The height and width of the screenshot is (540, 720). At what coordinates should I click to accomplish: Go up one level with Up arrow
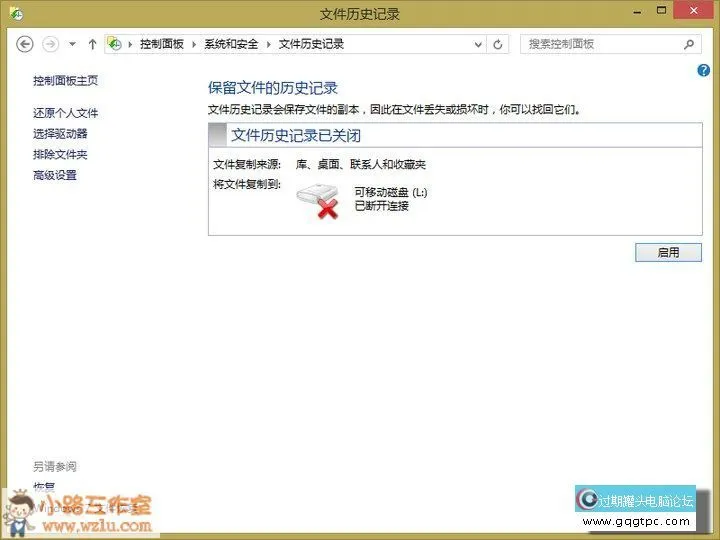92,44
